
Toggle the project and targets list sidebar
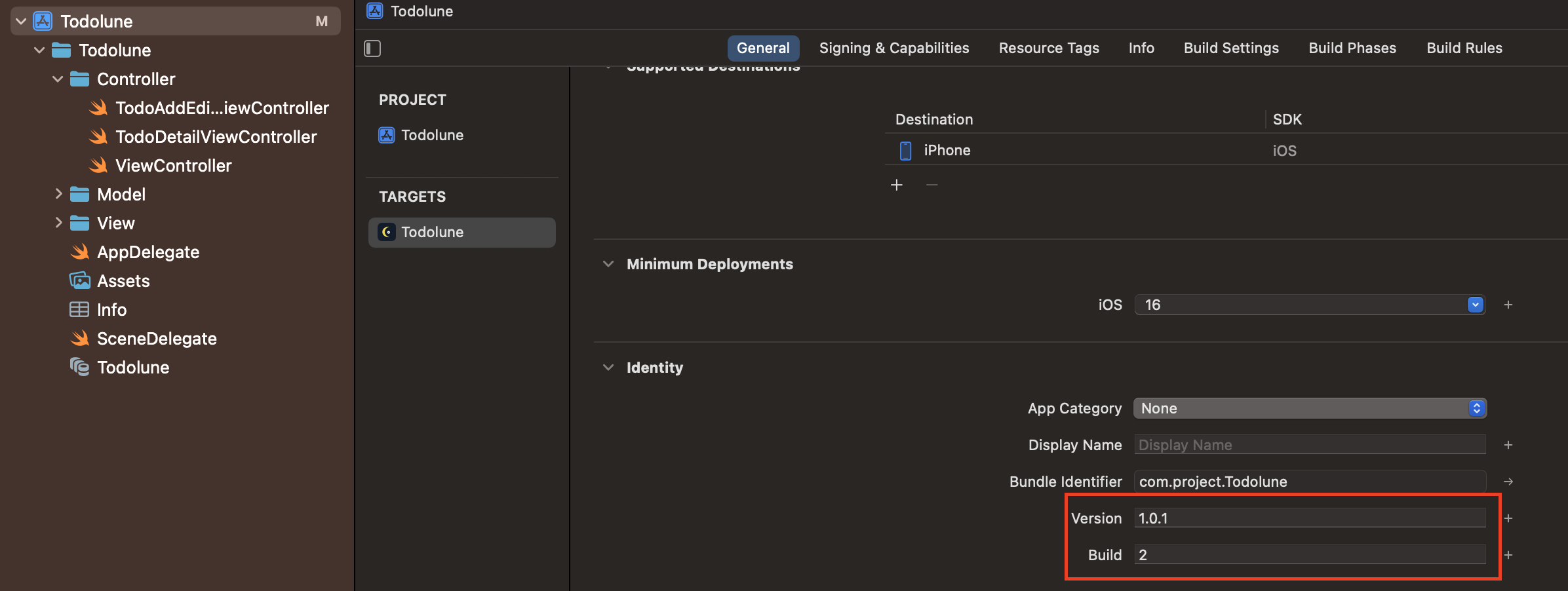tap(372, 48)
